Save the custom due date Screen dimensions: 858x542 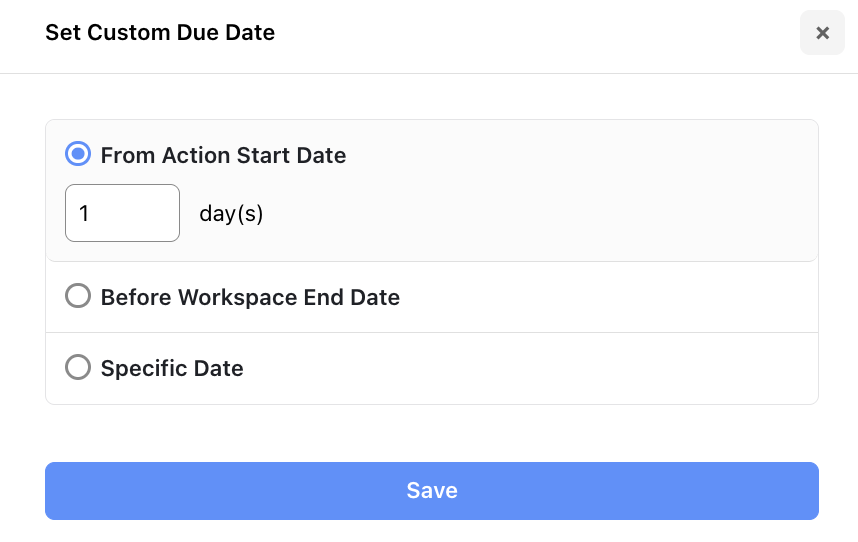click(431, 491)
